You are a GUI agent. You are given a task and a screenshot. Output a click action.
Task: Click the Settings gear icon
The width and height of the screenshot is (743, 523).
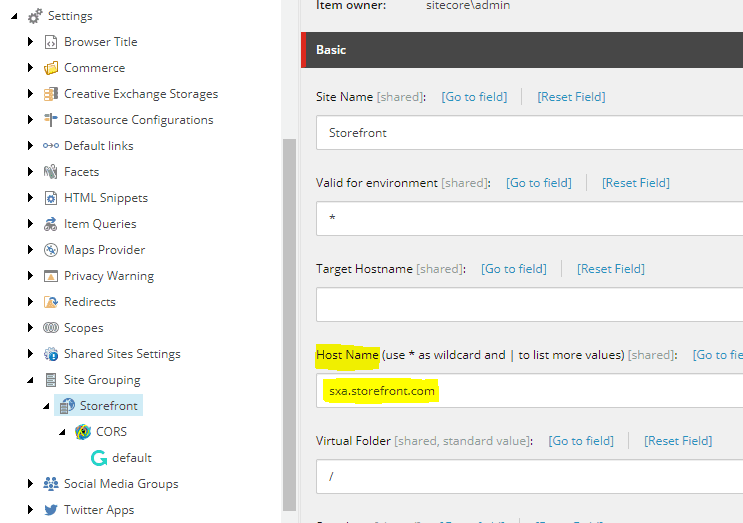click(x=35, y=16)
